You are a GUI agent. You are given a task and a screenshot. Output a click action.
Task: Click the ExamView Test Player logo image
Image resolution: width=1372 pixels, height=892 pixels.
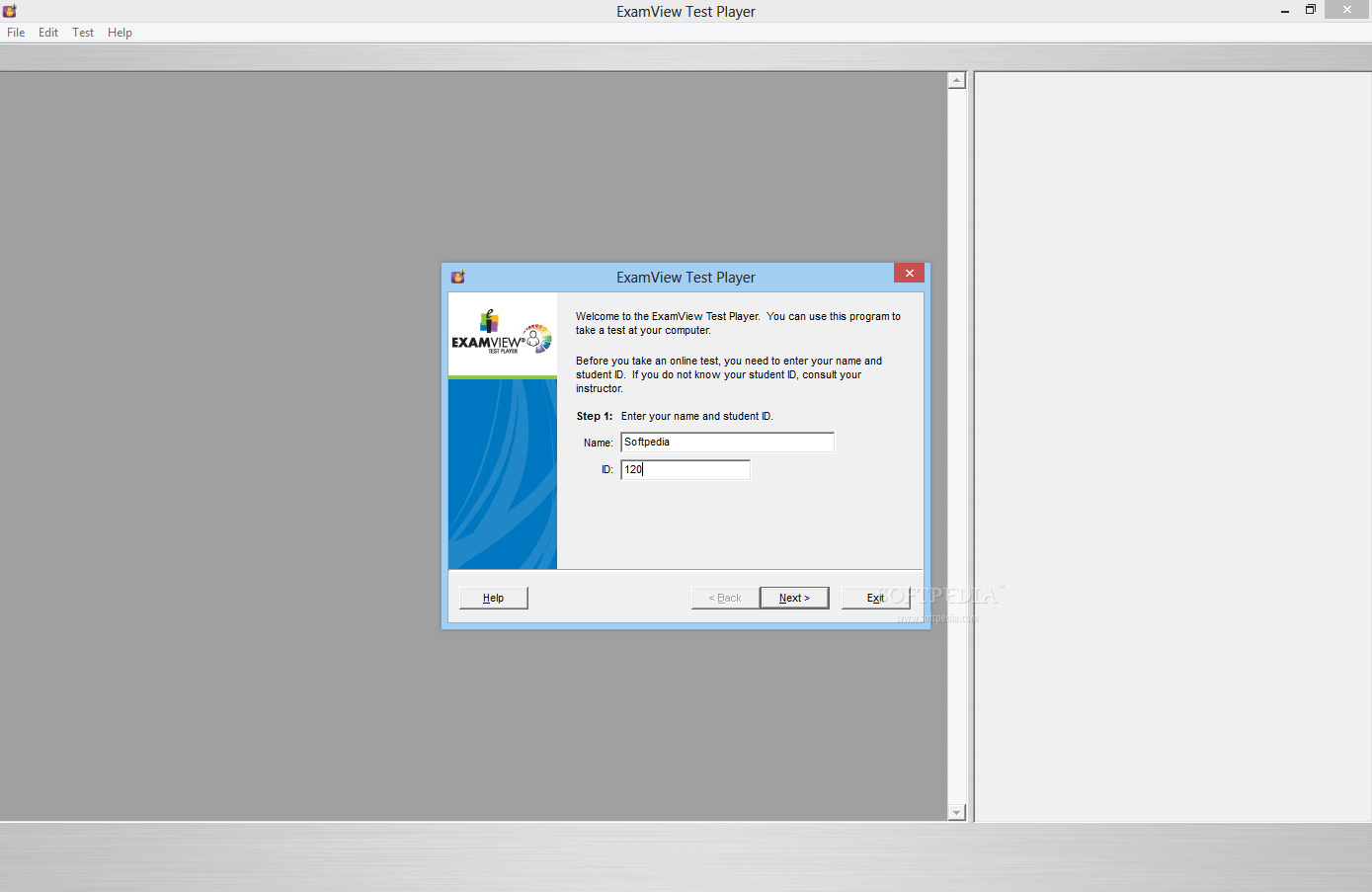point(503,333)
